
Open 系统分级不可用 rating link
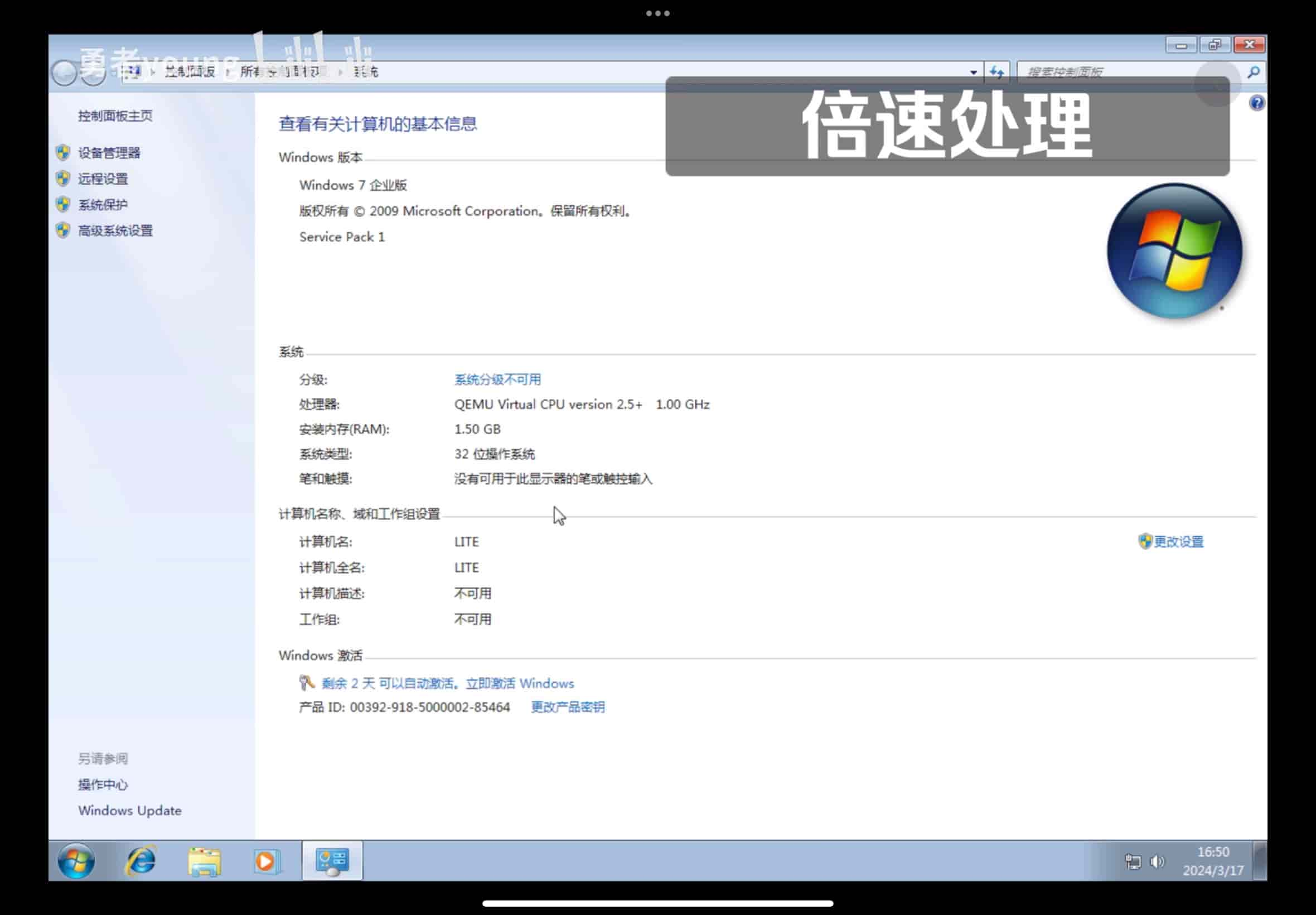click(x=497, y=379)
